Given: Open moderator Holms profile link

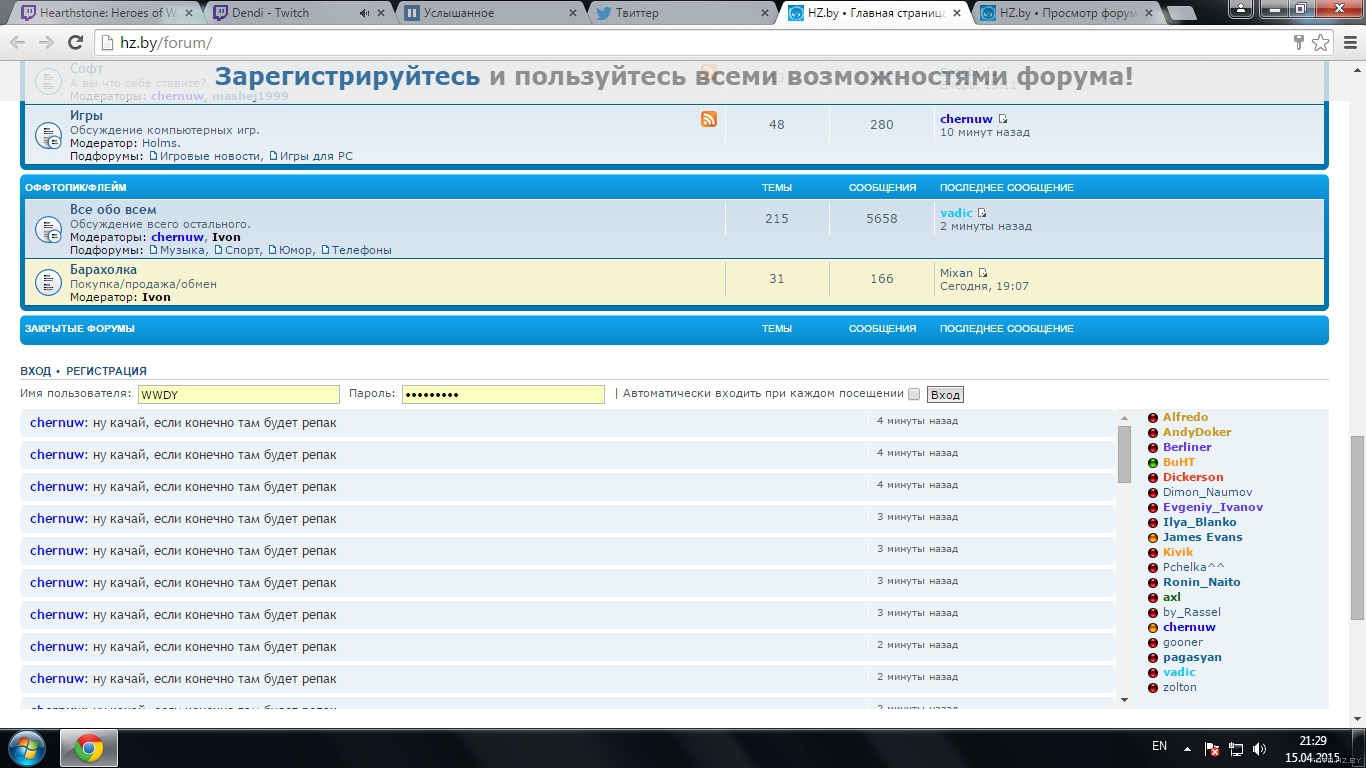Looking at the screenshot, I should tap(159, 143).
